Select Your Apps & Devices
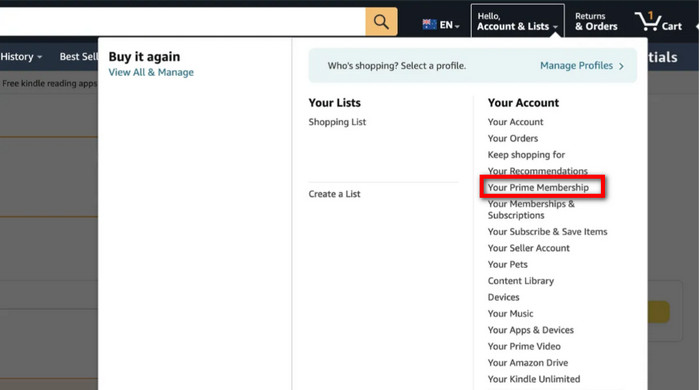 click(x=530, y=330)
